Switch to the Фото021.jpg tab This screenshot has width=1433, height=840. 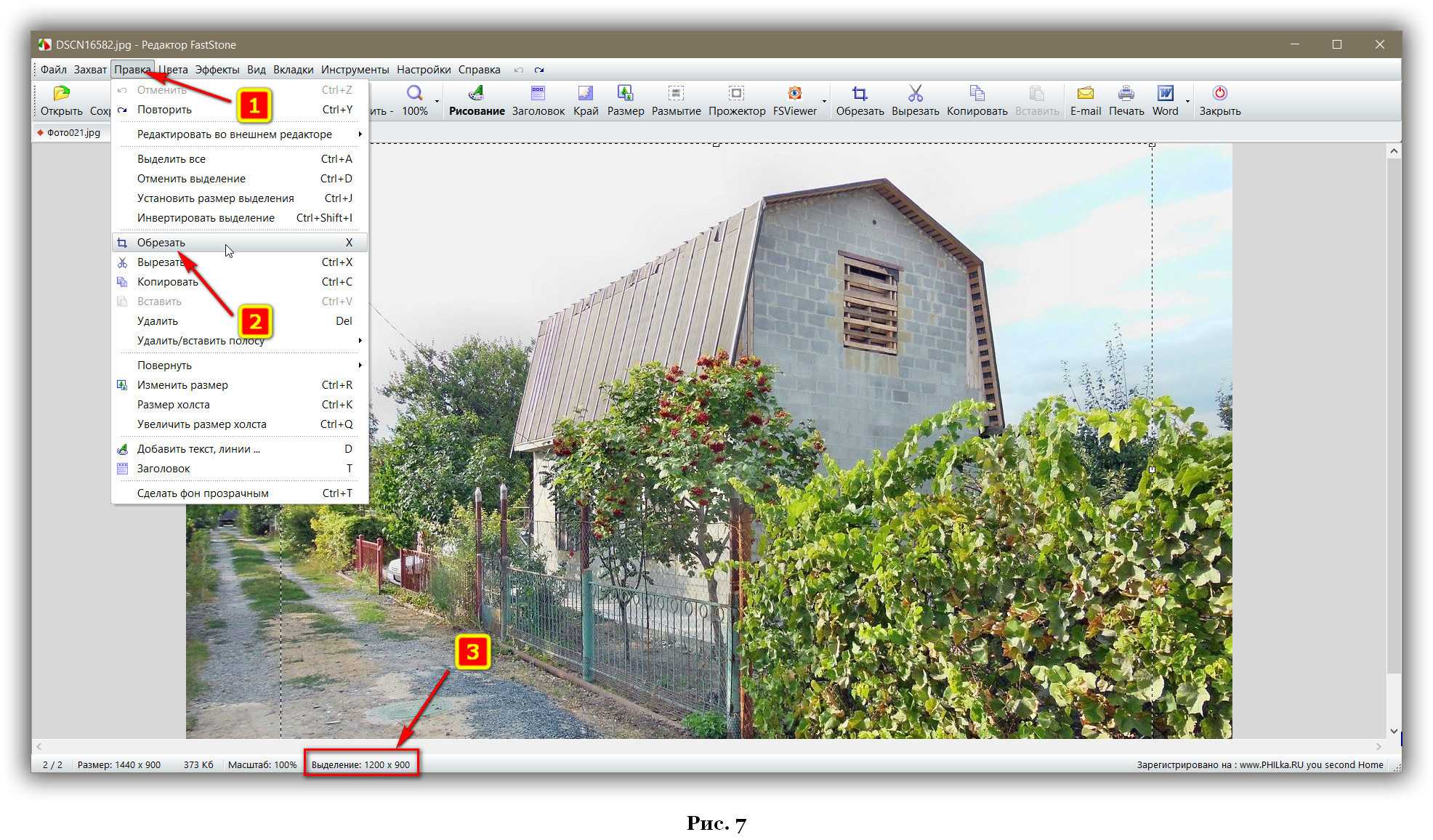(73, 133)
